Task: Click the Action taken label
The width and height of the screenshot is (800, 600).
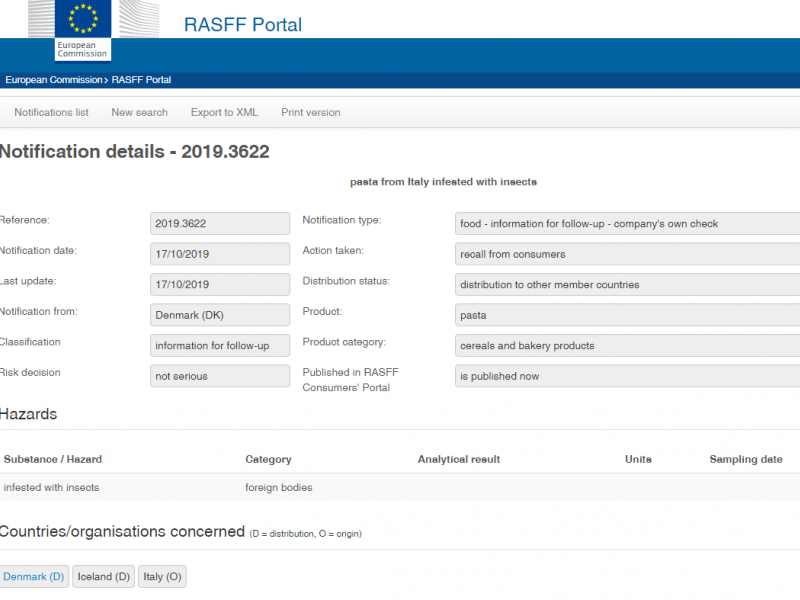Action: click(333, 251)
